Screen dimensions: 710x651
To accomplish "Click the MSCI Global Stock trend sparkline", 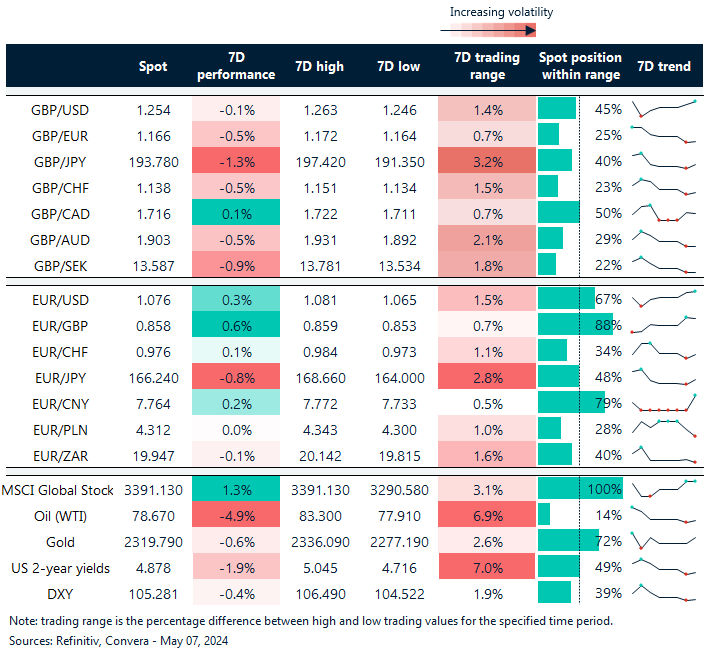I will 664,488.
